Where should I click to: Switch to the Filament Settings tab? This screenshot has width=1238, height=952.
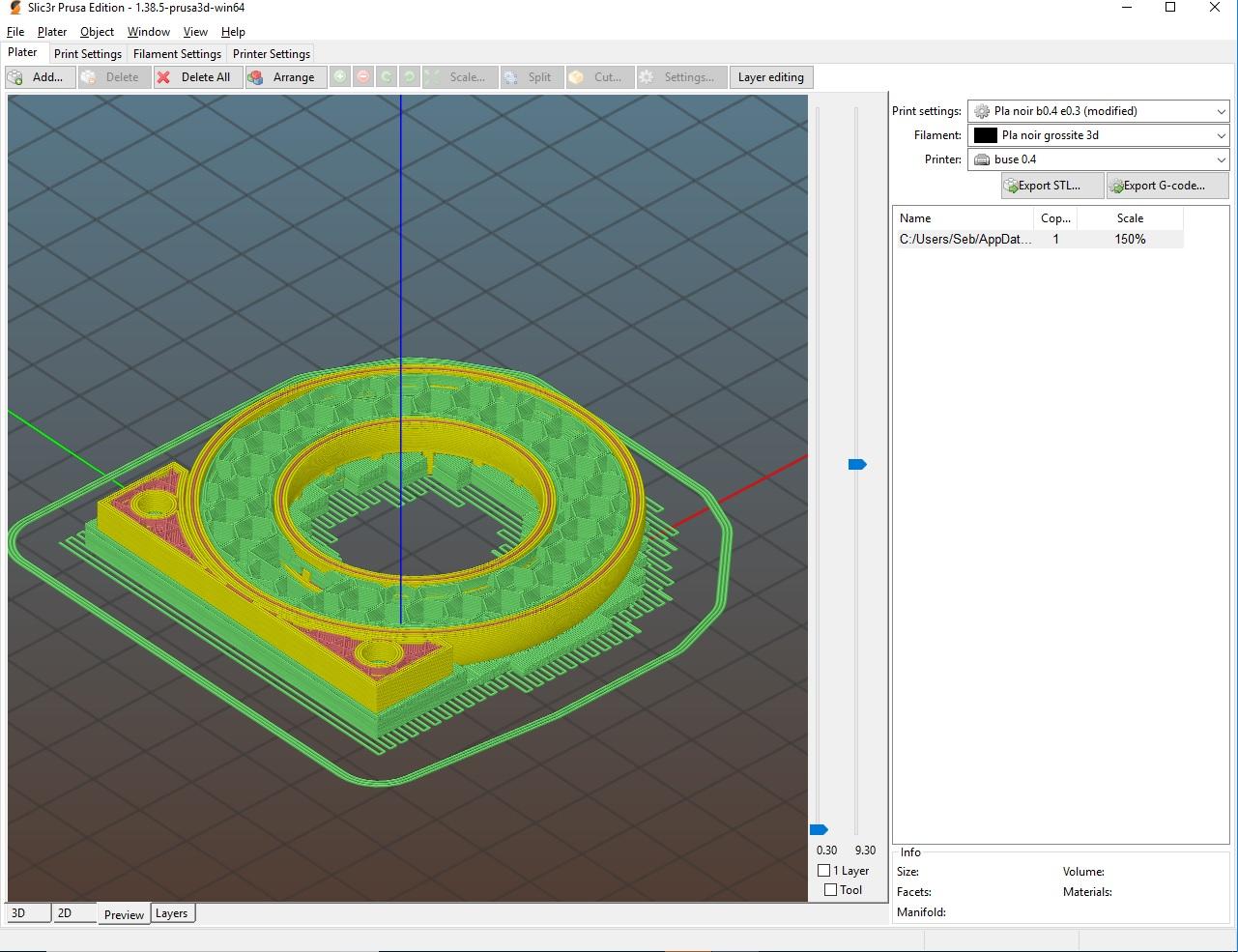177,54
